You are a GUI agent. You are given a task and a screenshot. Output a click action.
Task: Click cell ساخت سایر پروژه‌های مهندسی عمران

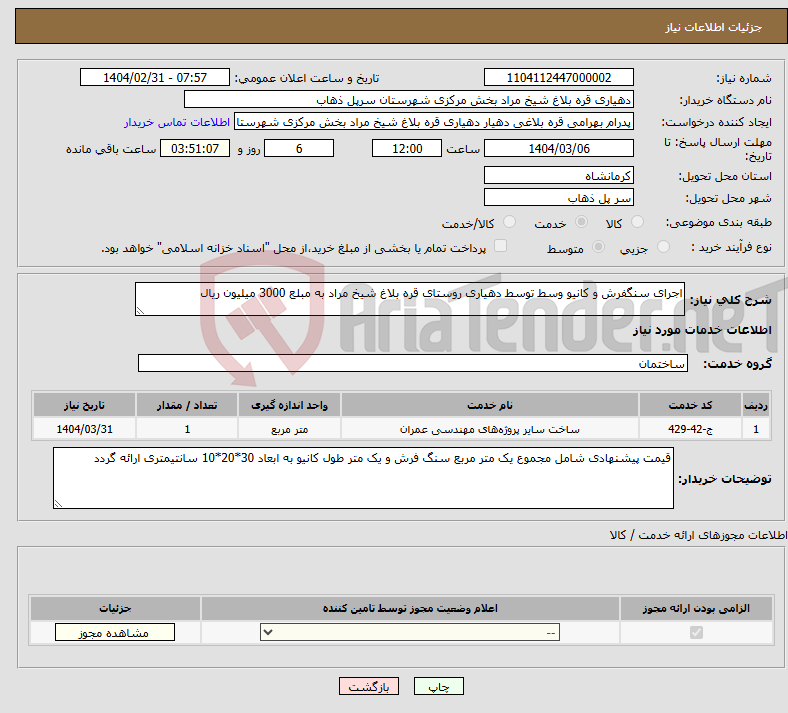tap(489, 429)
